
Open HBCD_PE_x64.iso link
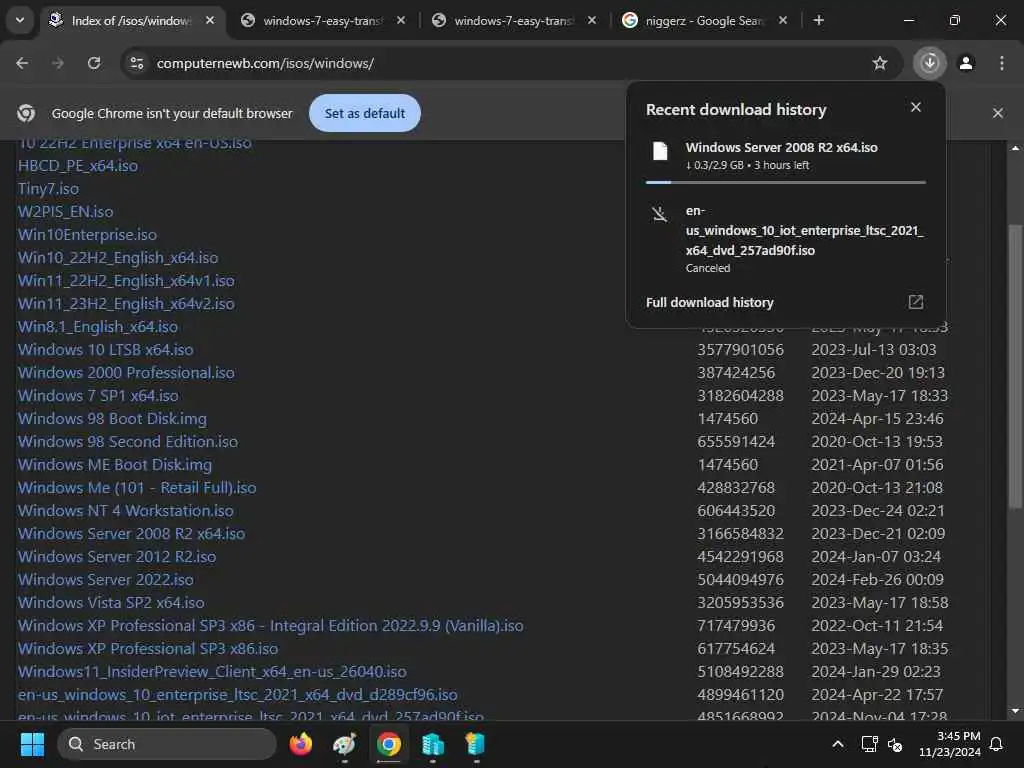click(x=78, y=166)
